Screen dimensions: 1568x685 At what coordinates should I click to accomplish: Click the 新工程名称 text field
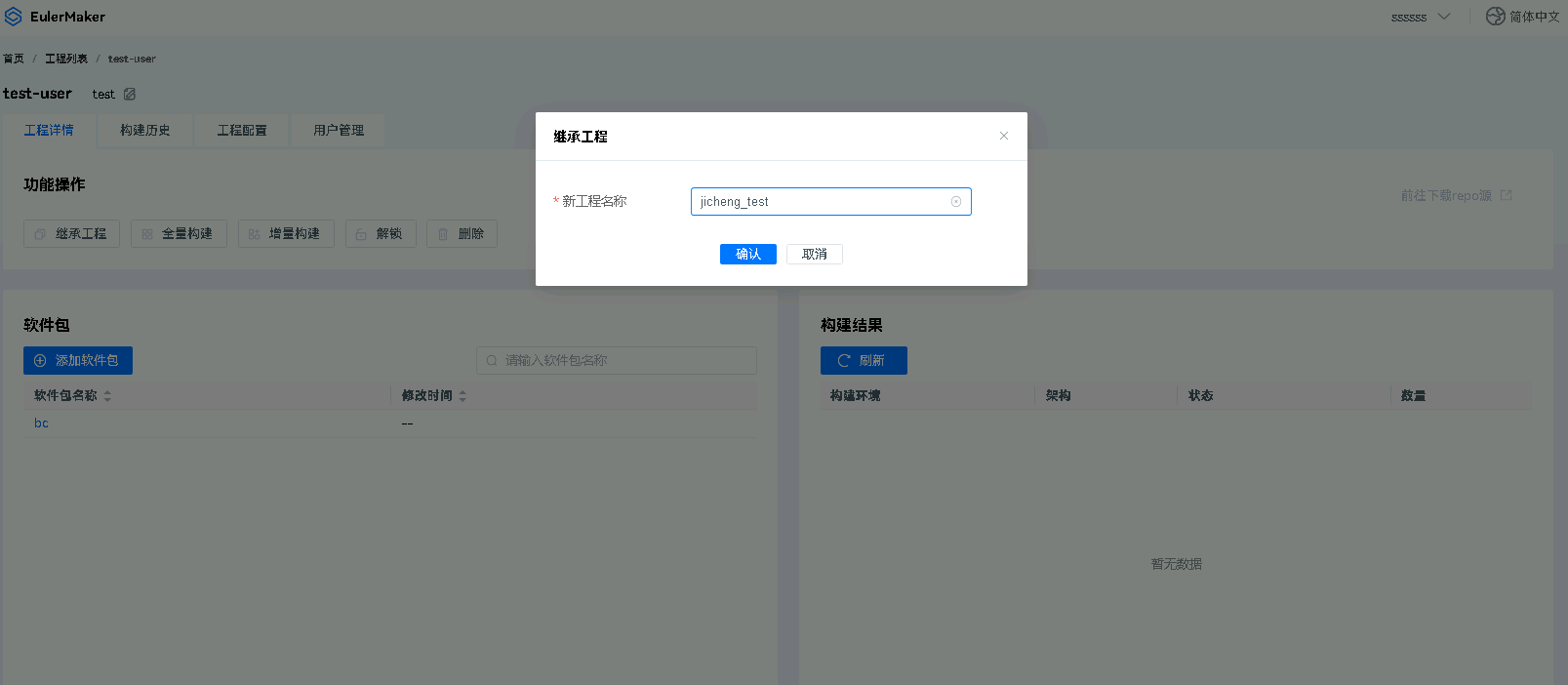(820, 202)
